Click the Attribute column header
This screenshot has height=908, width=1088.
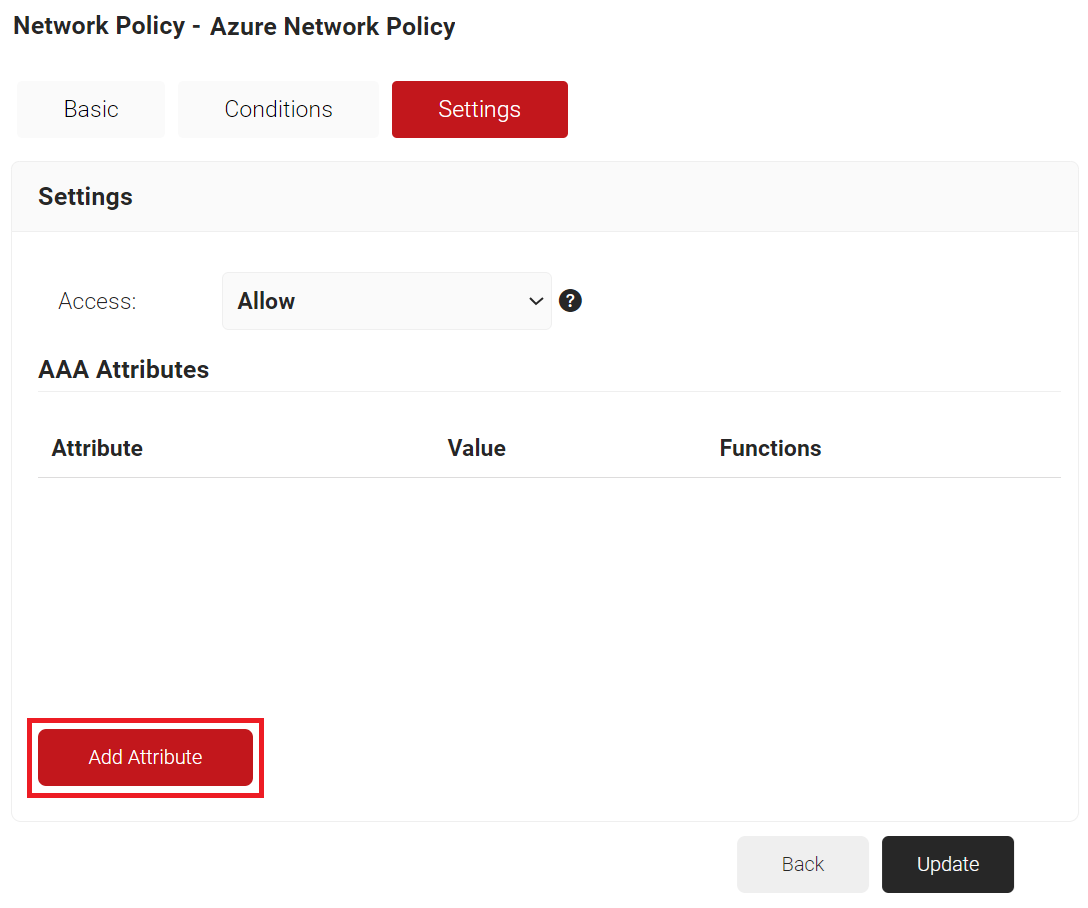pyautogui.click(x=97, y=448)
